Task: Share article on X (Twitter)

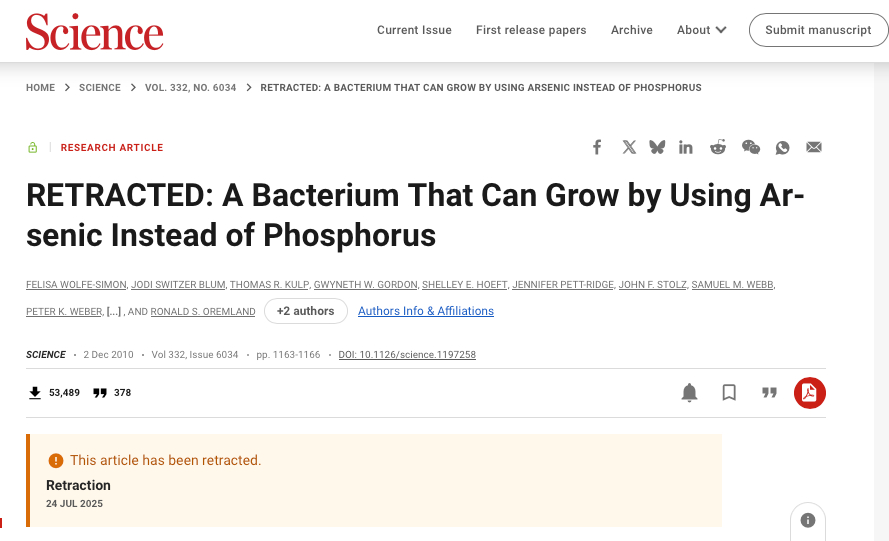Action: click(x=629, y=147)
